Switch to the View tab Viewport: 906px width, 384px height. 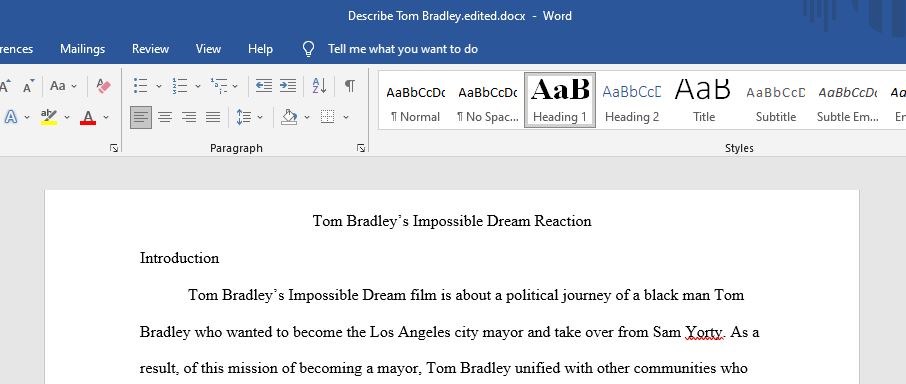[x=208, y=49]
